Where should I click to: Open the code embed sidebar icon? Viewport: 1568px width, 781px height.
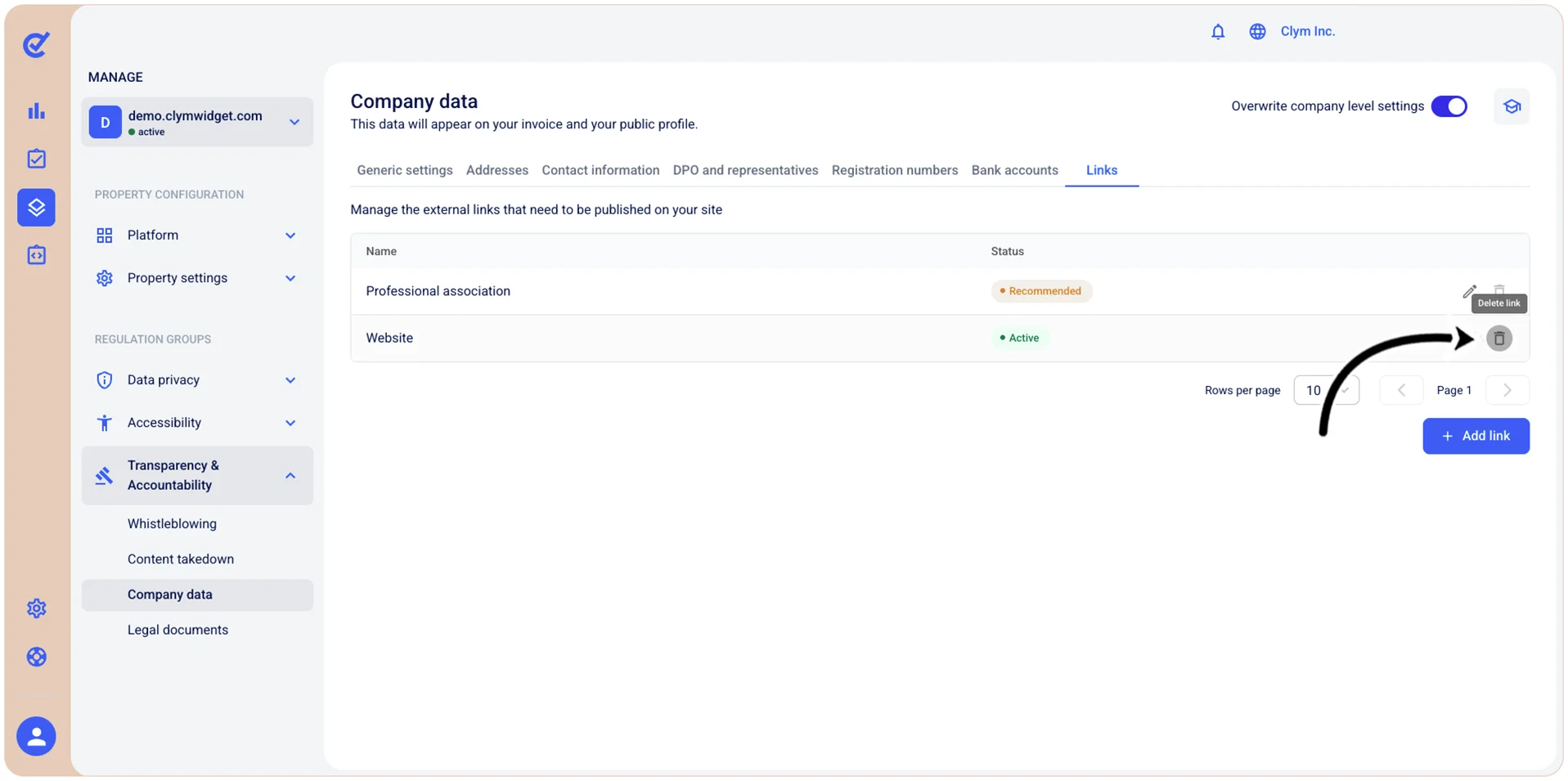36,255
